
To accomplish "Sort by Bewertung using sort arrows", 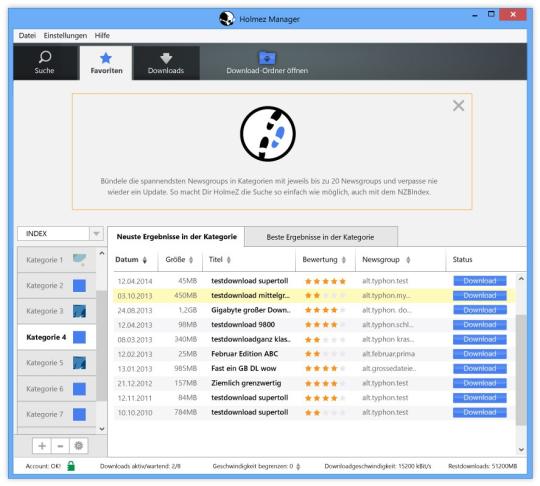I will [x=343, y=260].
